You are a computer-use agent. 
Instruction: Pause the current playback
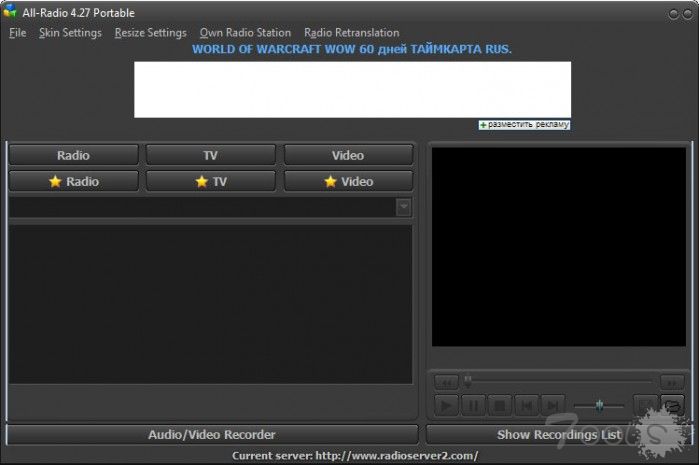click(x=474, y=405)
